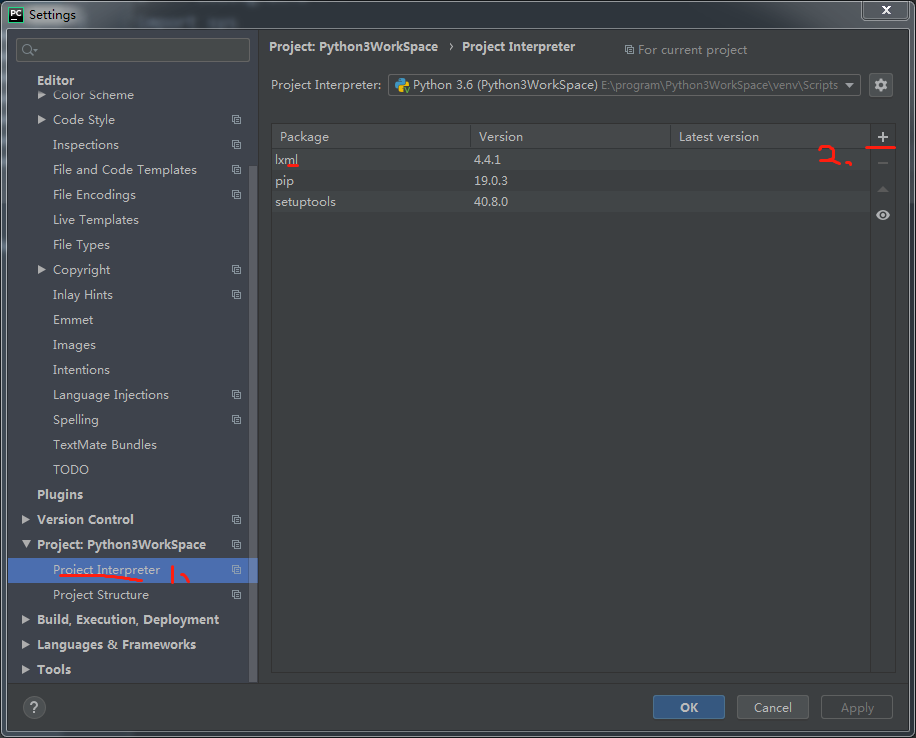This screenshot has height=738, width=916.
Task: Open File and Code Templates settings
Action: (x=124, y=169)
